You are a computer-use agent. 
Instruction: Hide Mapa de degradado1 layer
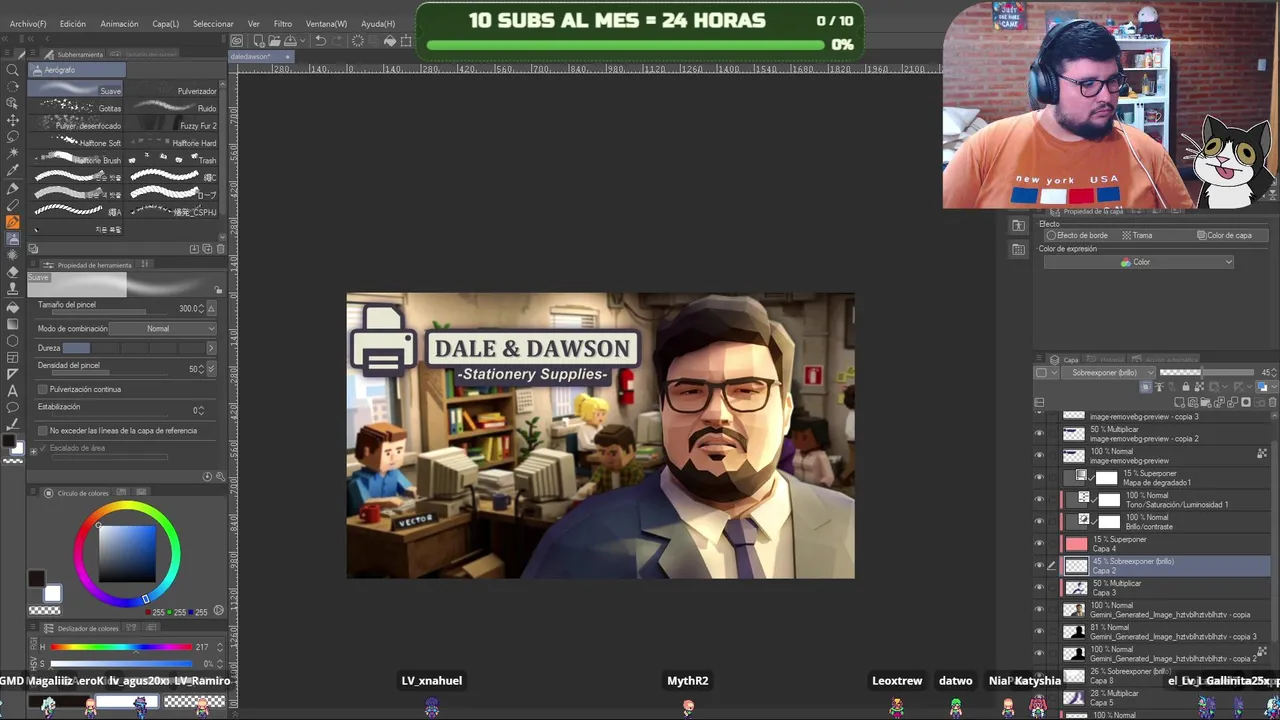(x=1039, y=477)
